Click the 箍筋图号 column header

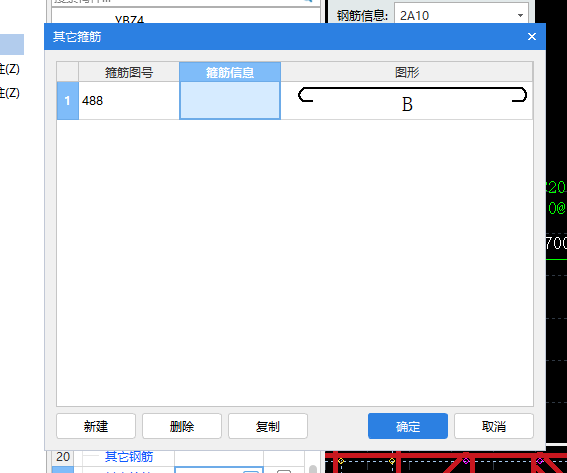129,72
